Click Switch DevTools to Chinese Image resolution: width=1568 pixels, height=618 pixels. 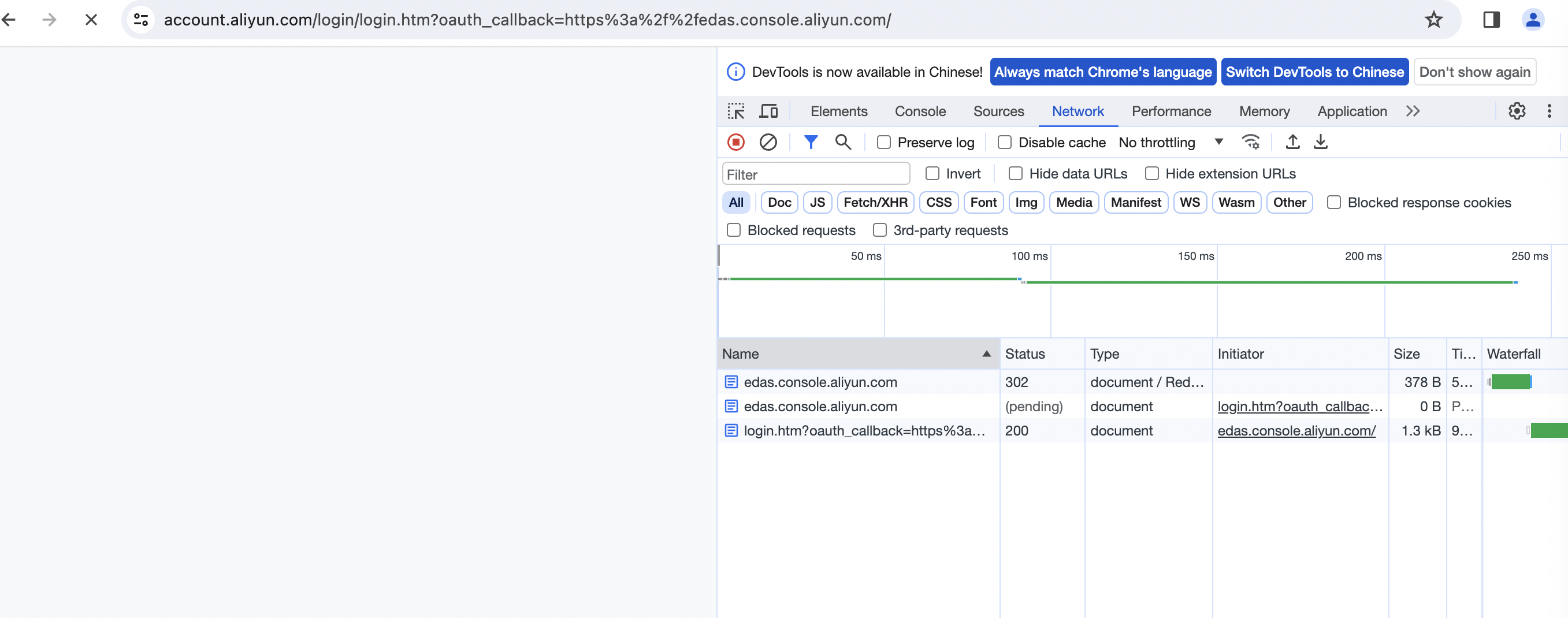1314,72
